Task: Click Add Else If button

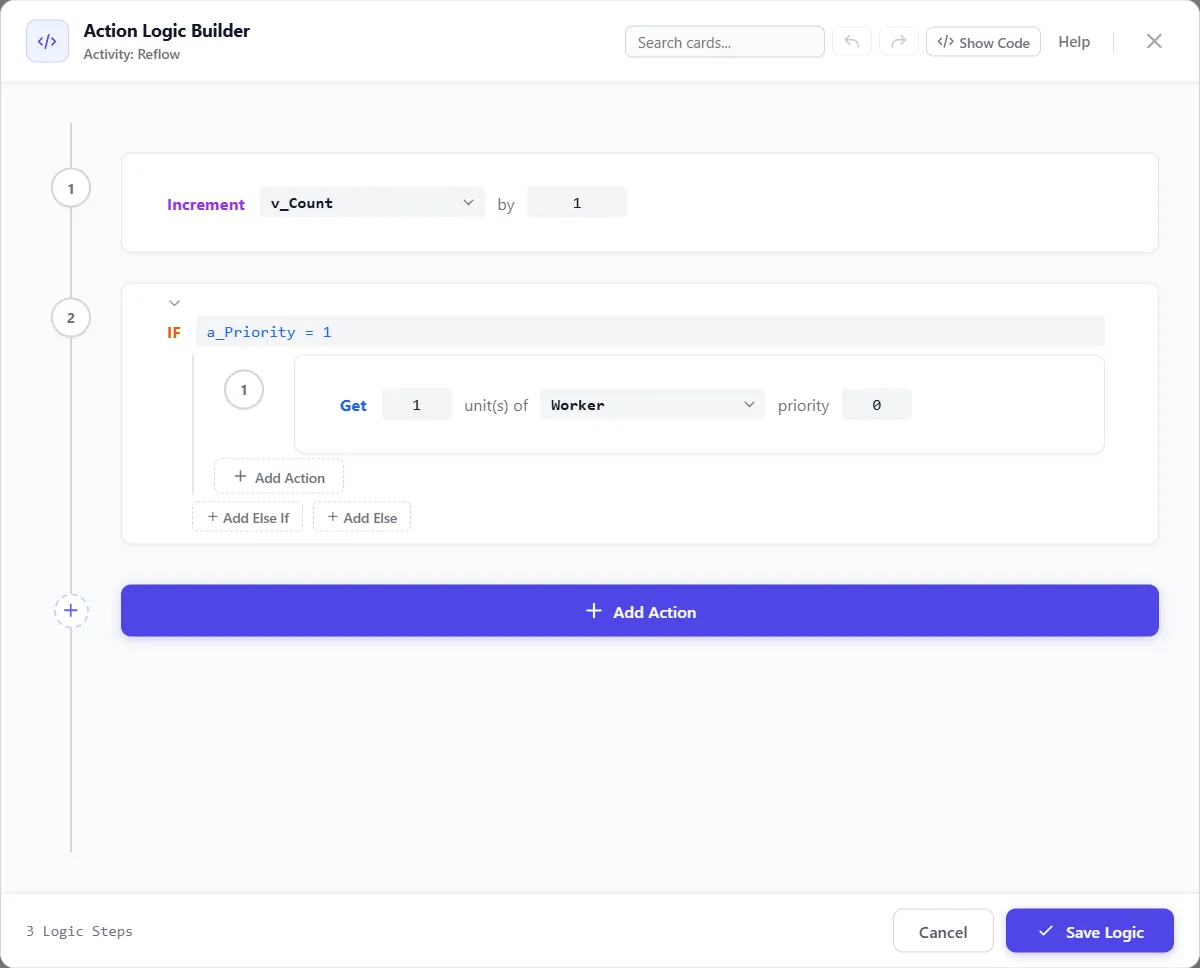Action: pos(248,517)
